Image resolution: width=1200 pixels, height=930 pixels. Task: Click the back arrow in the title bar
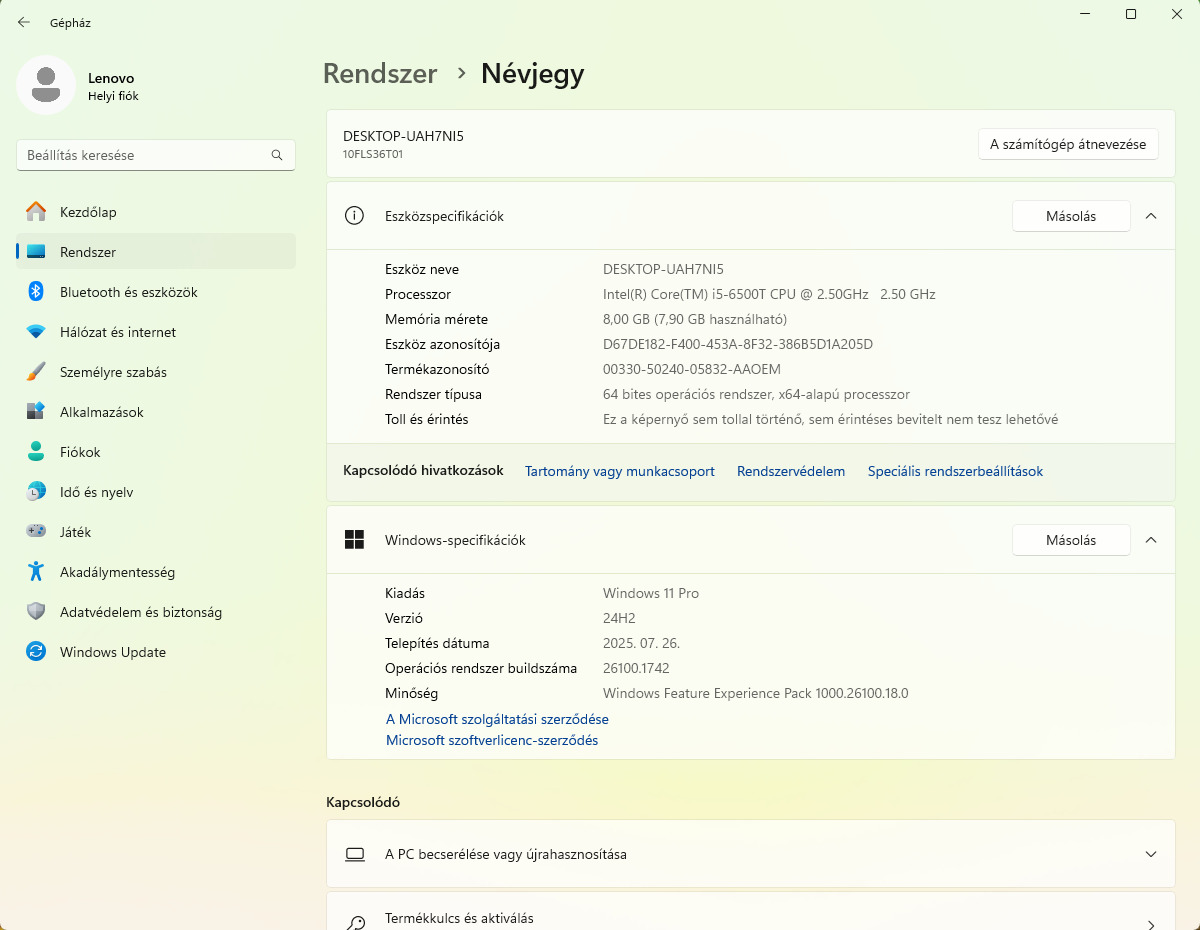point(24,22)
